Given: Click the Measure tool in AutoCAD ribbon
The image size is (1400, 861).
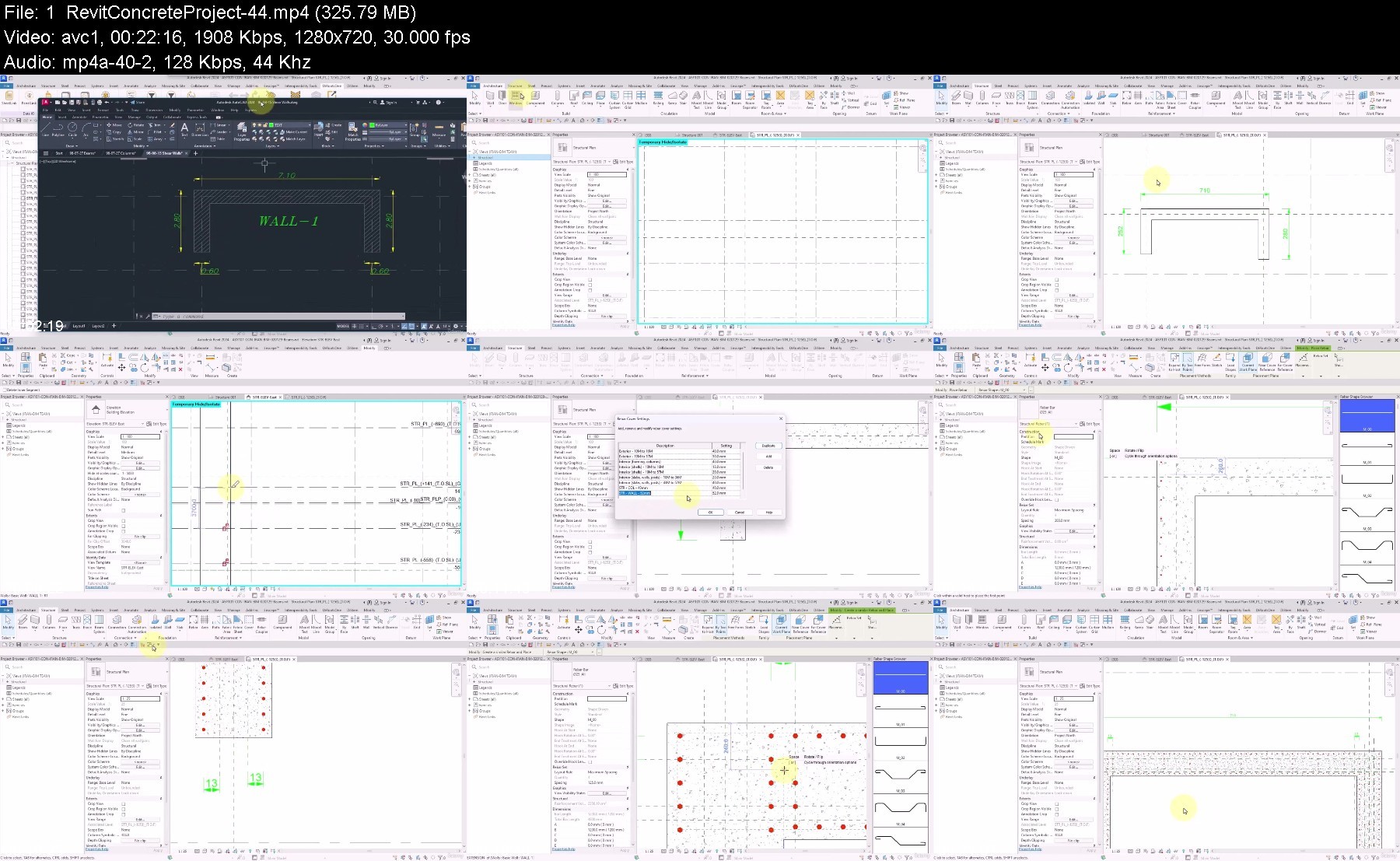Looking at the screenshot, I should click(439, 131).
